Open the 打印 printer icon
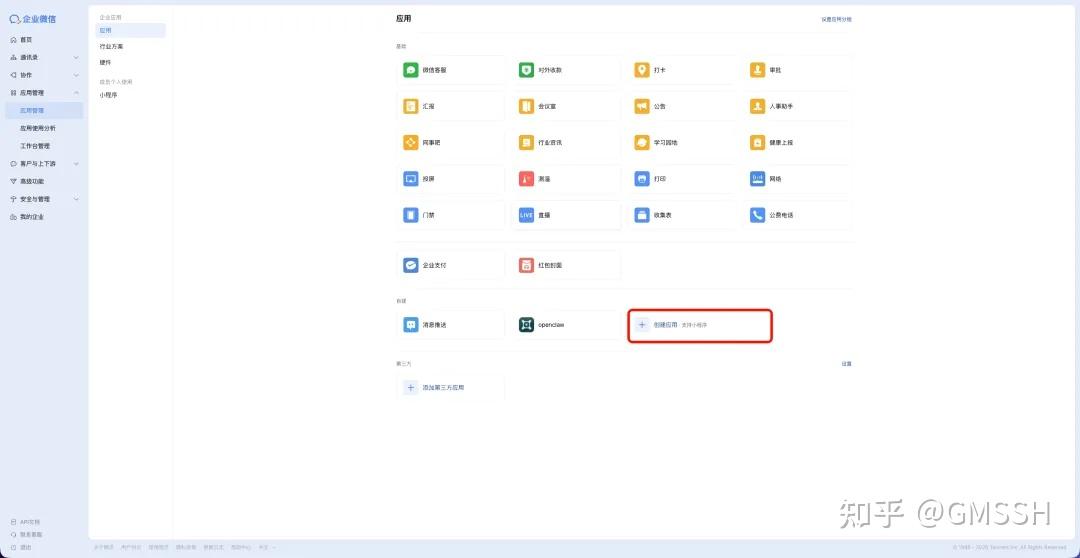The image size is (1080, 558). pos(642,178)
